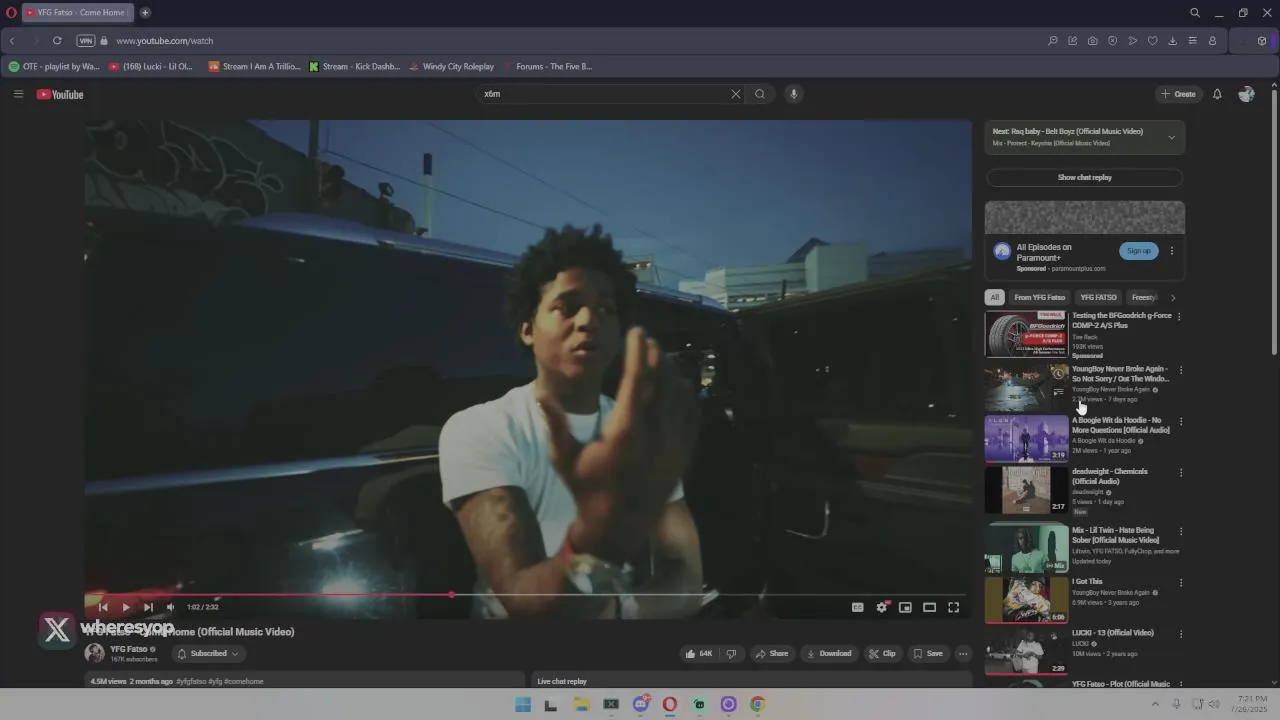Click the address bar URL
Viewport: 1280px width, 720px height.
165,41
